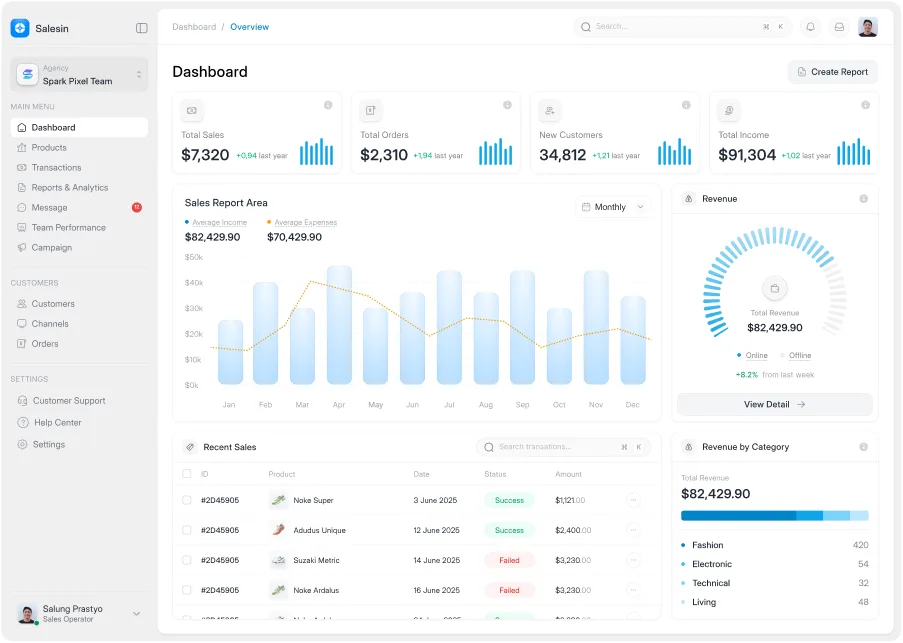Click the lightest blue category bar segment

click(859, 516)
